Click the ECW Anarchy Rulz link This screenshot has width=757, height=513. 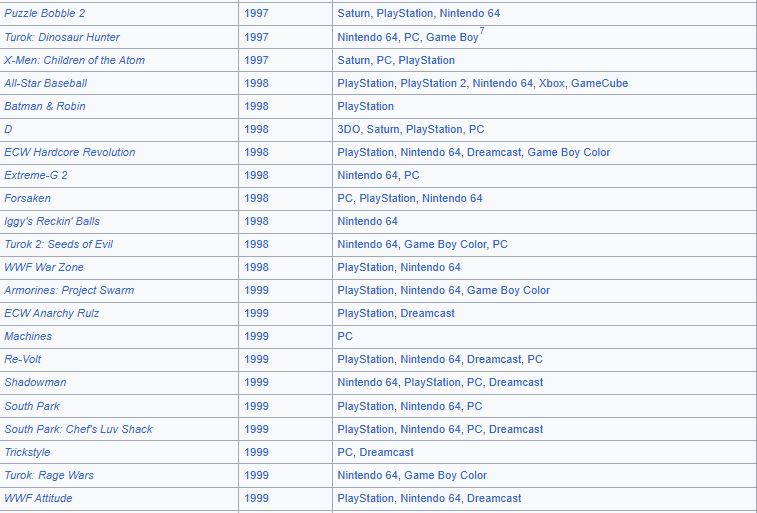tap(51, 313)
